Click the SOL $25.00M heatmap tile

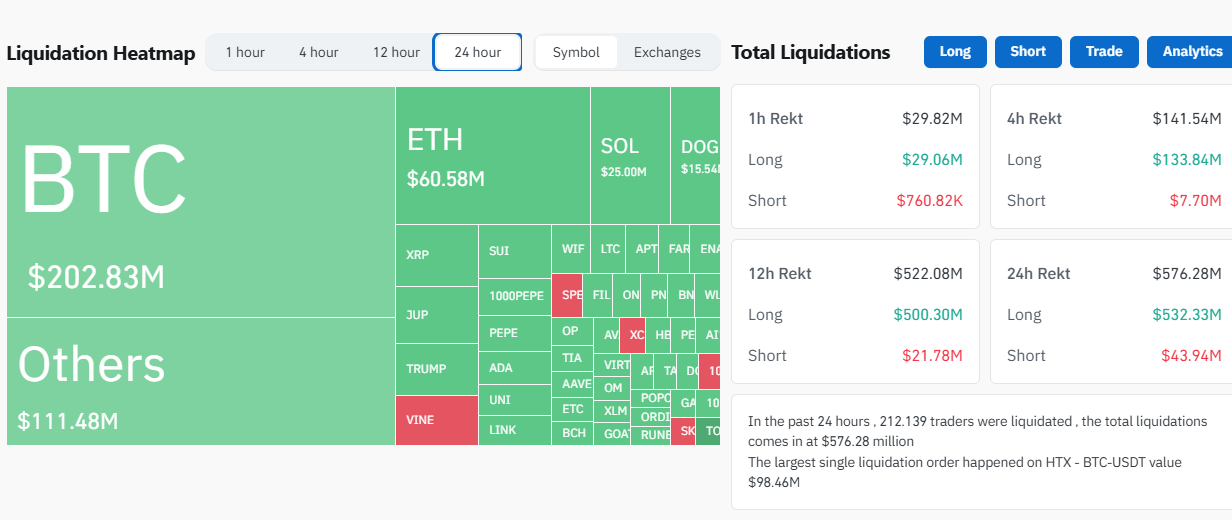pyautogui.click(x=629, y=156)
